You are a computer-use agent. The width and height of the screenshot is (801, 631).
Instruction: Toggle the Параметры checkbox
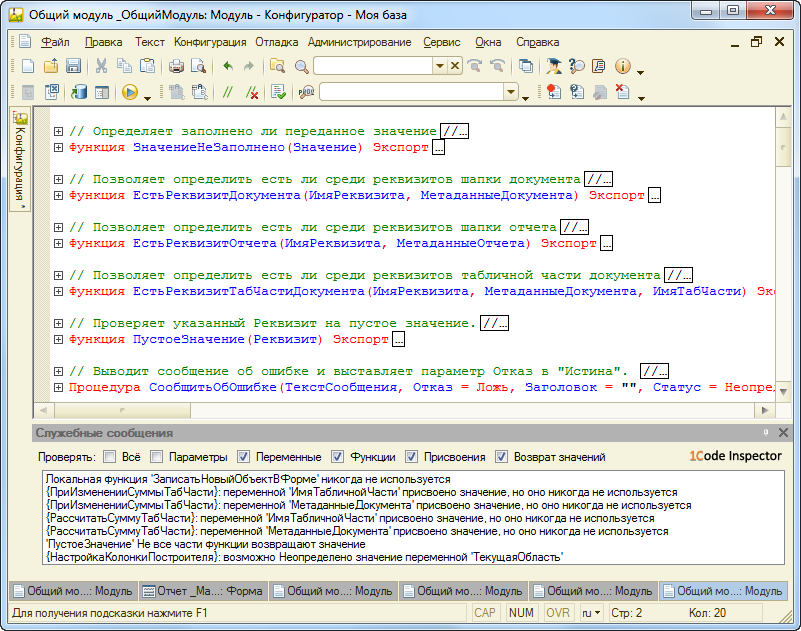pos(158,457)
